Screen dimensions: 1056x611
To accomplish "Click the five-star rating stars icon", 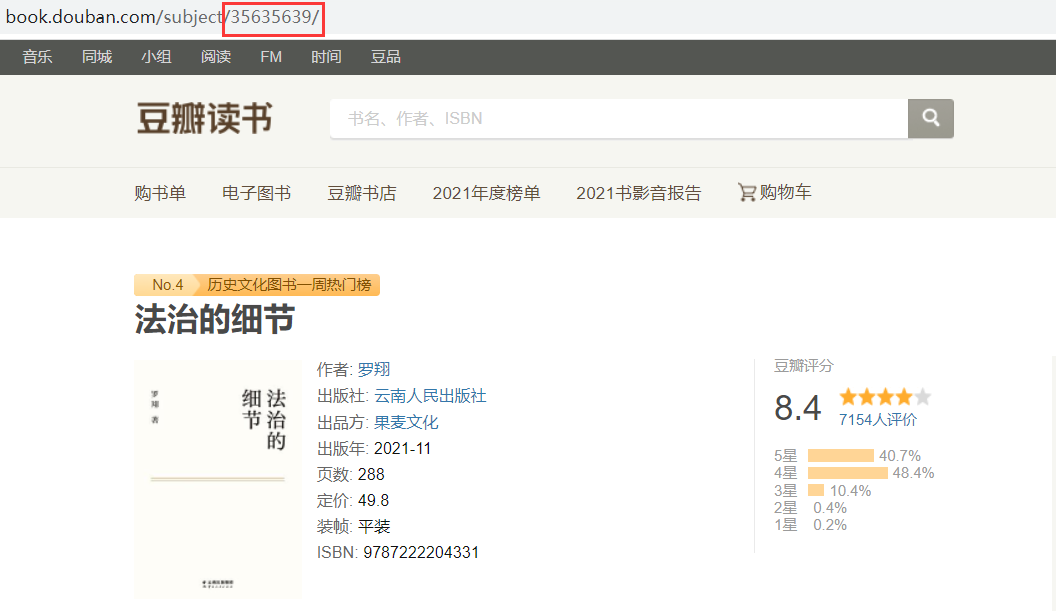I will tap(885, 397).
